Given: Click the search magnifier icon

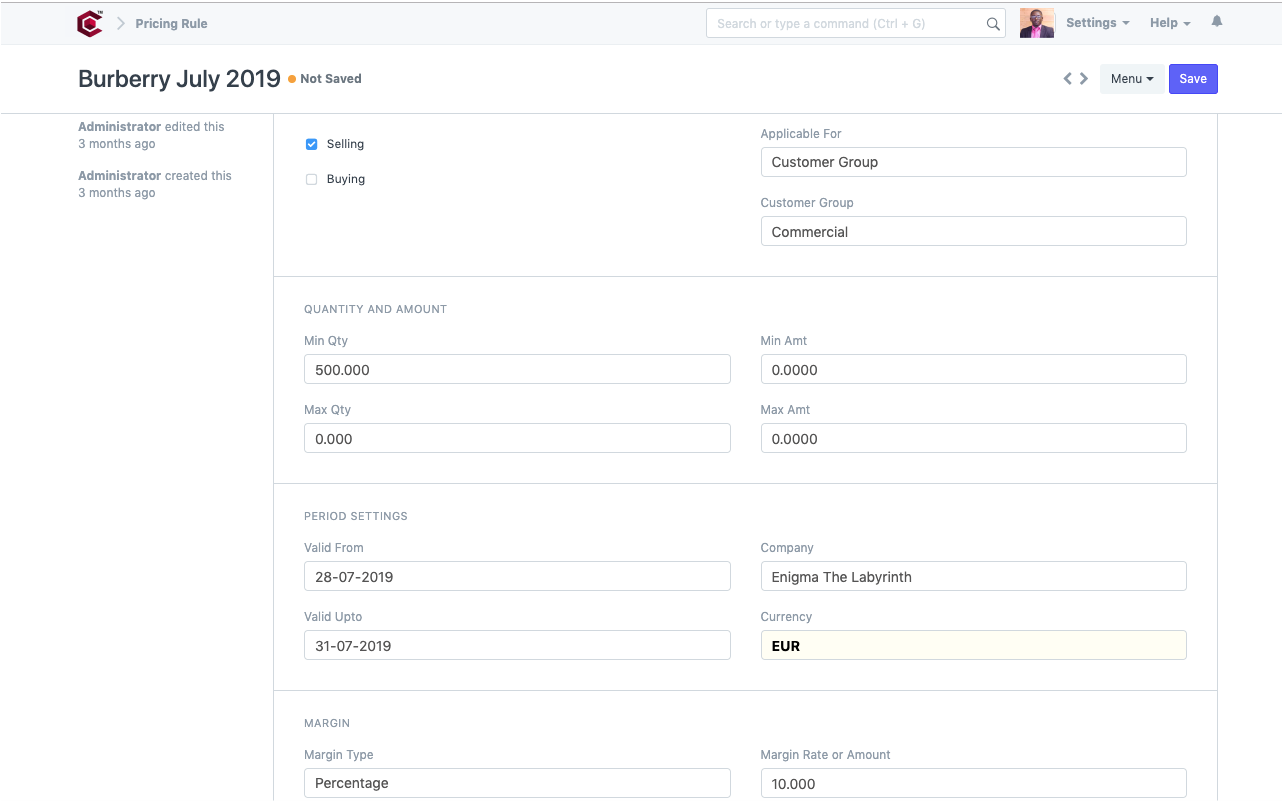Looking at the screenshot, I should [993, 24].
